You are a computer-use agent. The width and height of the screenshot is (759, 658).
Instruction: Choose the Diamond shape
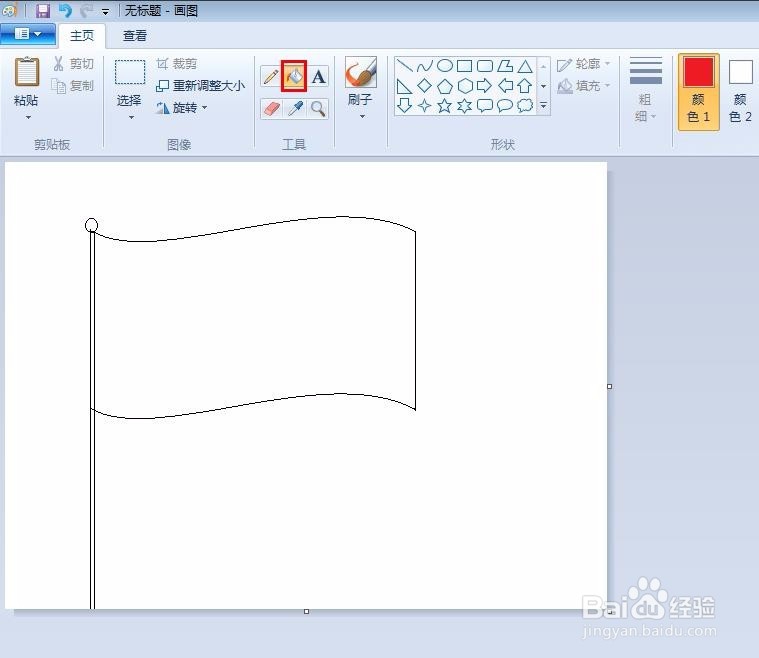(x=425, y=86)
